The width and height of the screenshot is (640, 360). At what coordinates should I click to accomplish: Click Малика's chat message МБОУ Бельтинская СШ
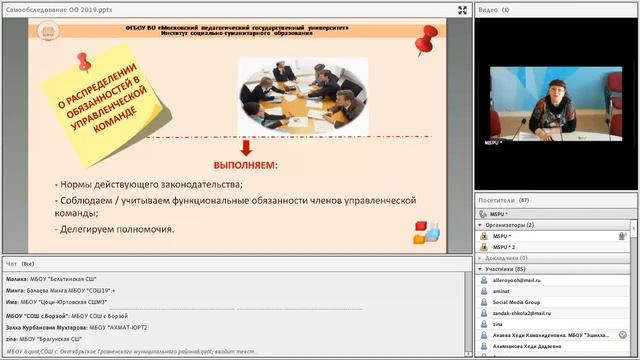pos(51,279)
